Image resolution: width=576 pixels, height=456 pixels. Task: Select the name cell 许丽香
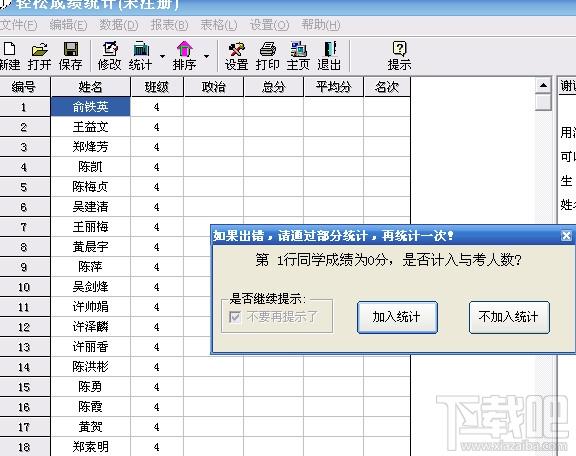click(90, 347)
